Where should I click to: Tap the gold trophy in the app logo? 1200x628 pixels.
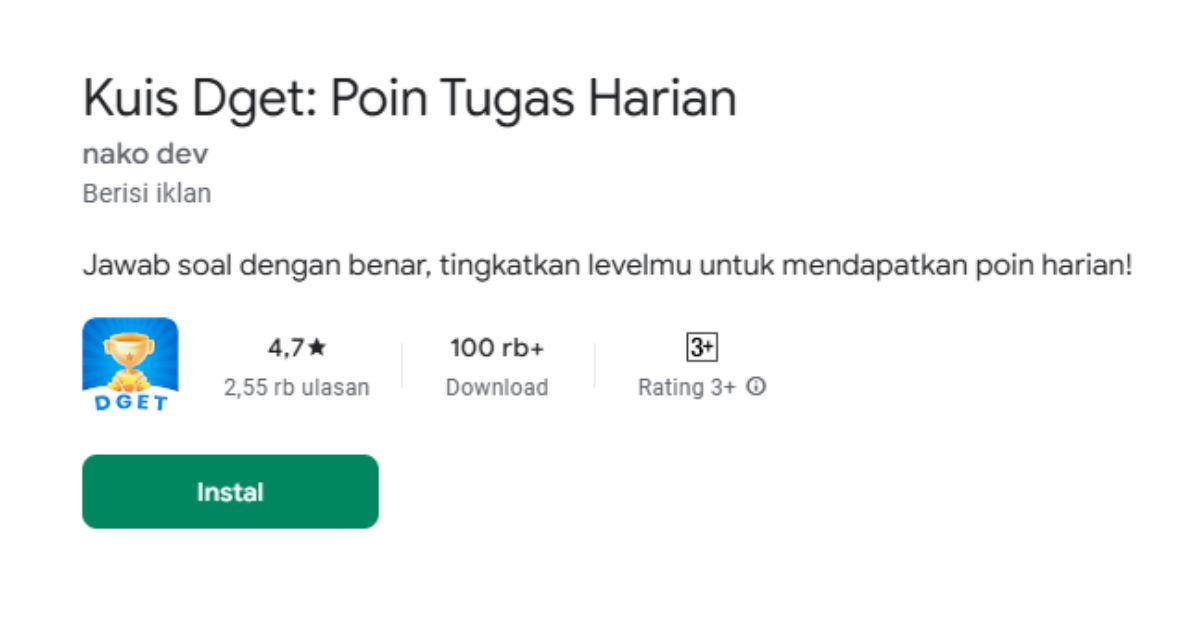tap(130, 355)
